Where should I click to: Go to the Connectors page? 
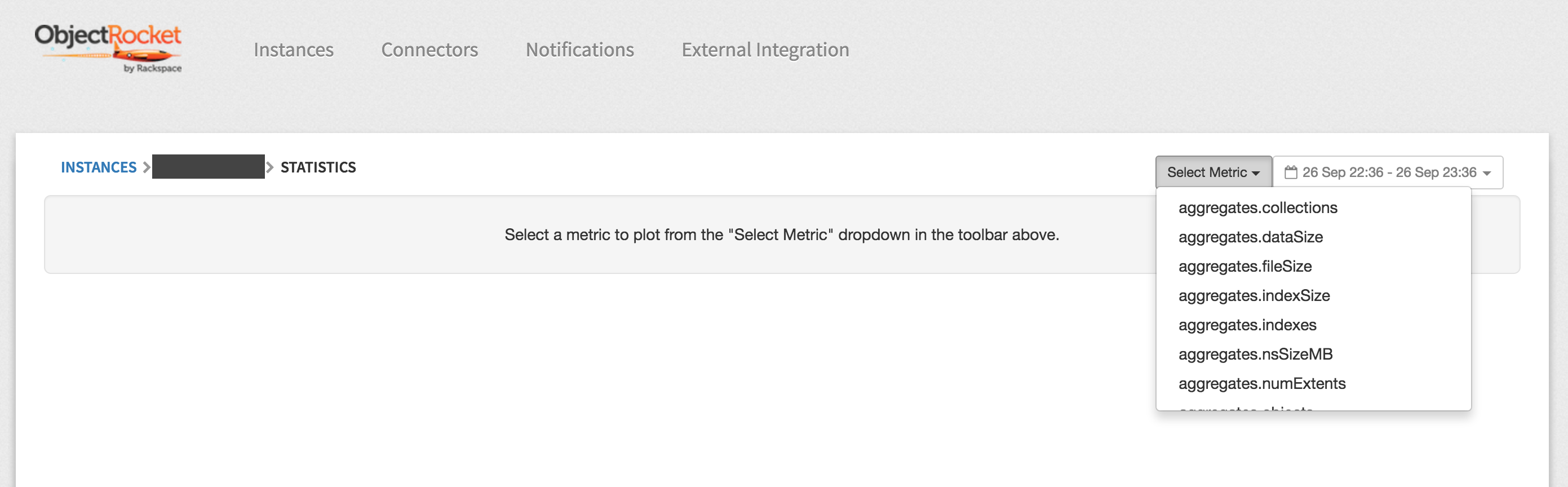coord(429,49)
